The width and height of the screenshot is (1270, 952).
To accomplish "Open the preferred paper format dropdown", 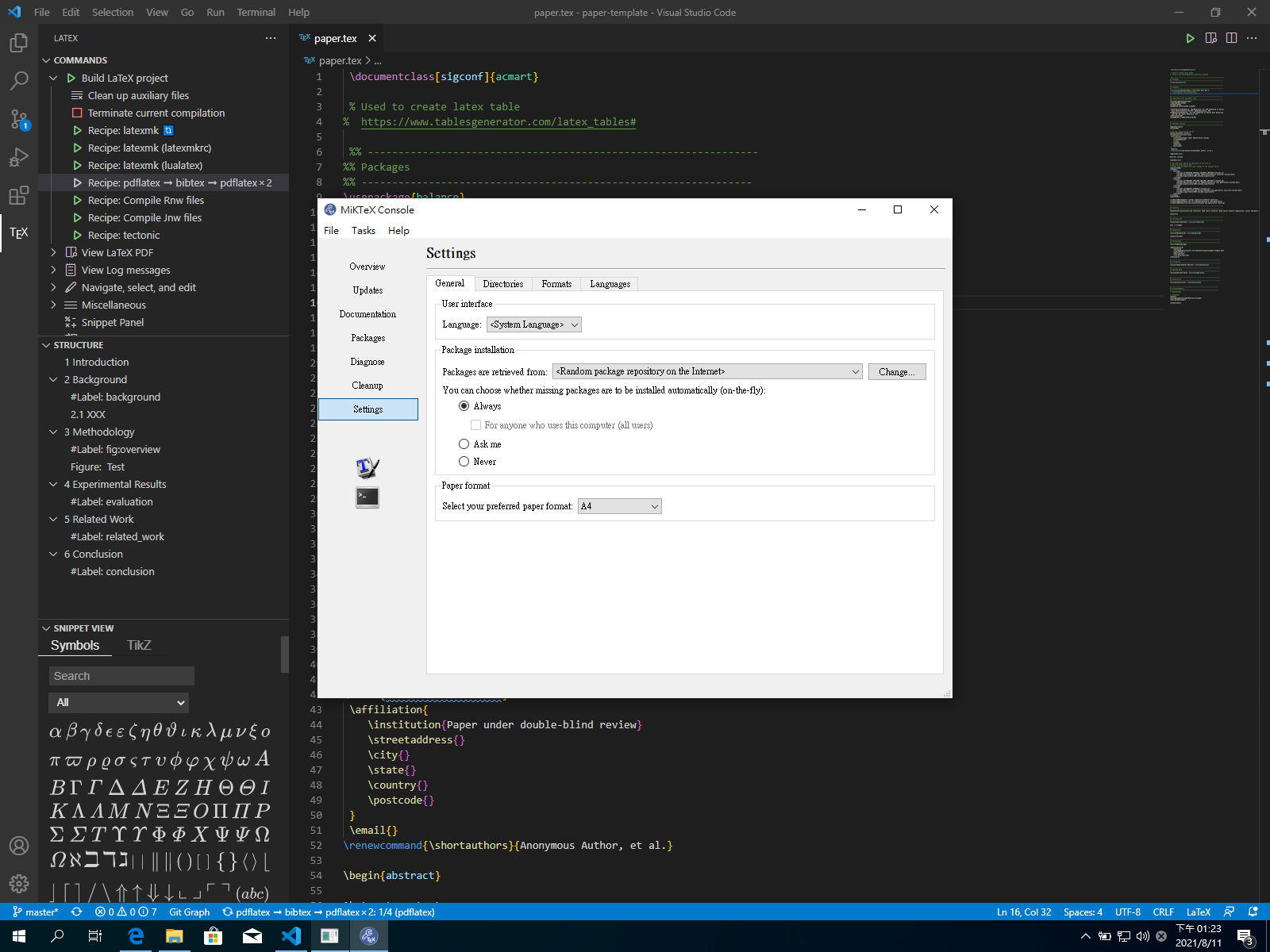I will [x=619, y=506].
